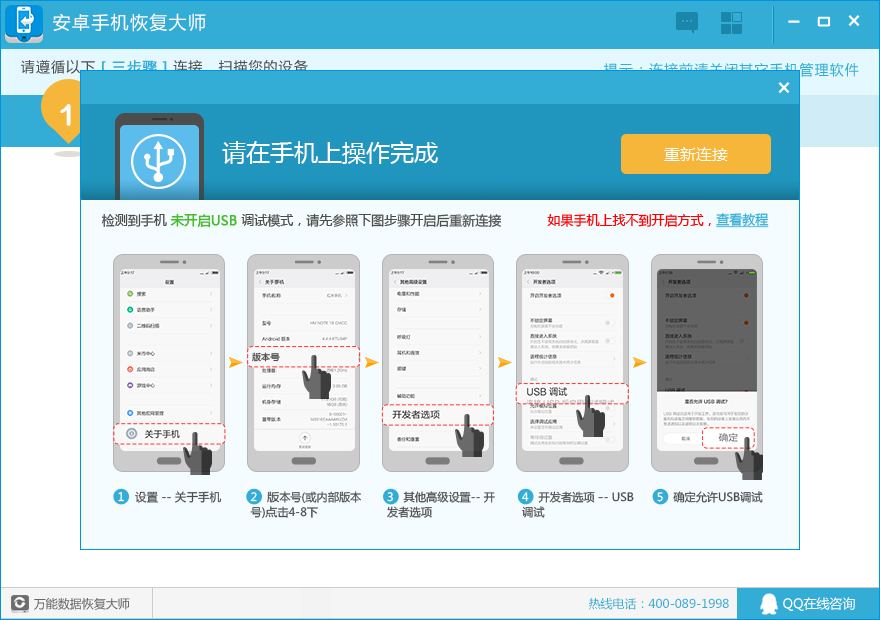Viewport: 880px width, 620px height.
Task: Click the chat bubble feedback icon
Action: click(687, 22)
